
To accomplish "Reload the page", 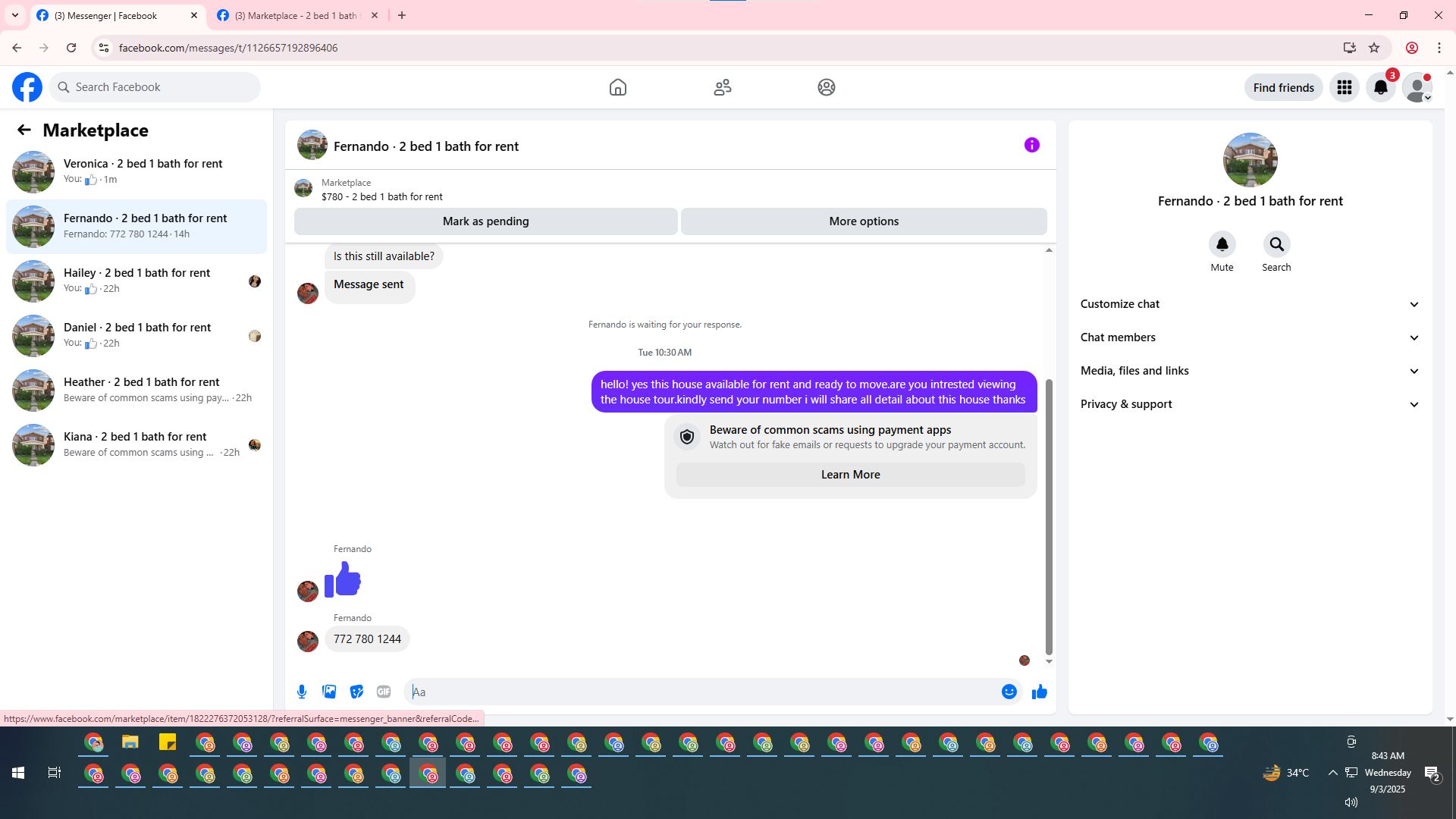I will click(71, 48).
